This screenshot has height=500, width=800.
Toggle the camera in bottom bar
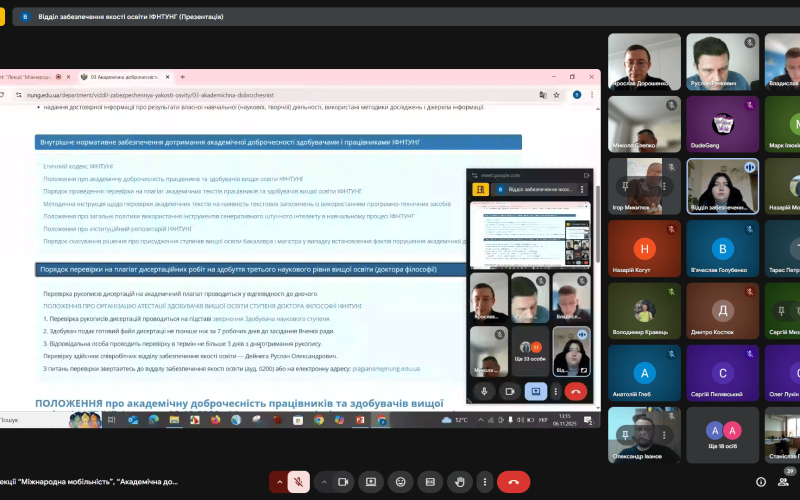(342, 482)
